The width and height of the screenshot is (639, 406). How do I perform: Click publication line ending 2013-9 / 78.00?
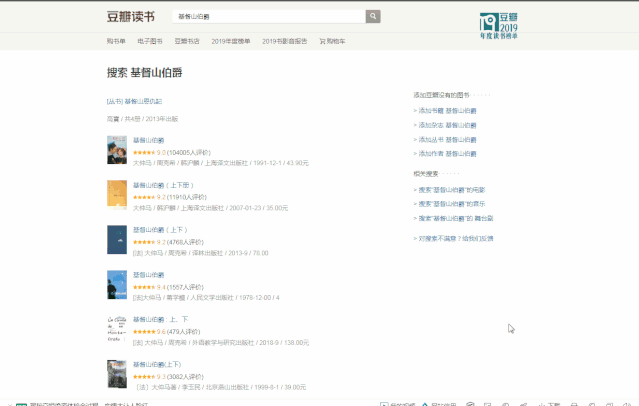point(201,253)
